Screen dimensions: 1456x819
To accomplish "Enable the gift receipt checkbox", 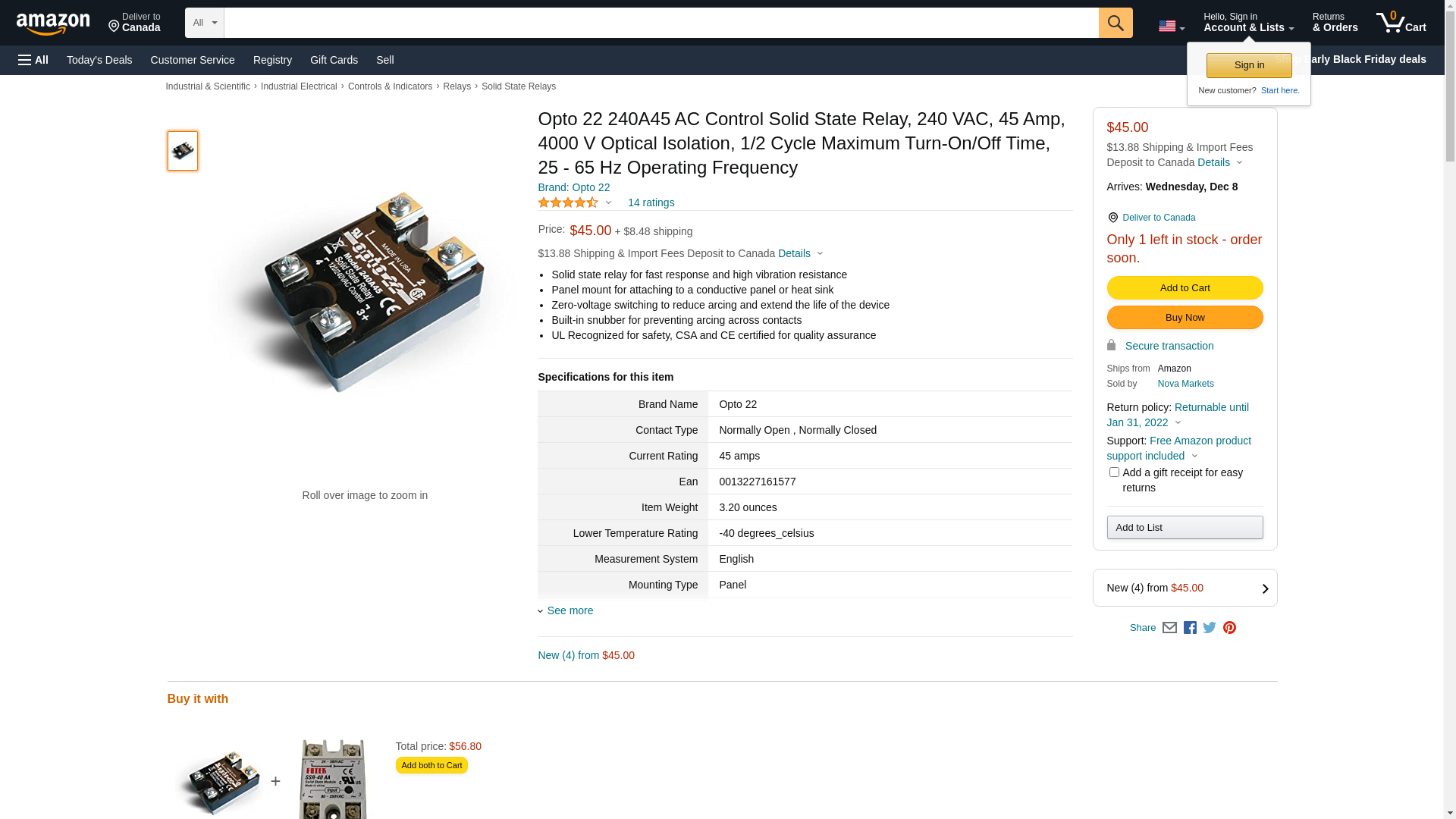I will pyautogui.click(x=1114, y=472).
